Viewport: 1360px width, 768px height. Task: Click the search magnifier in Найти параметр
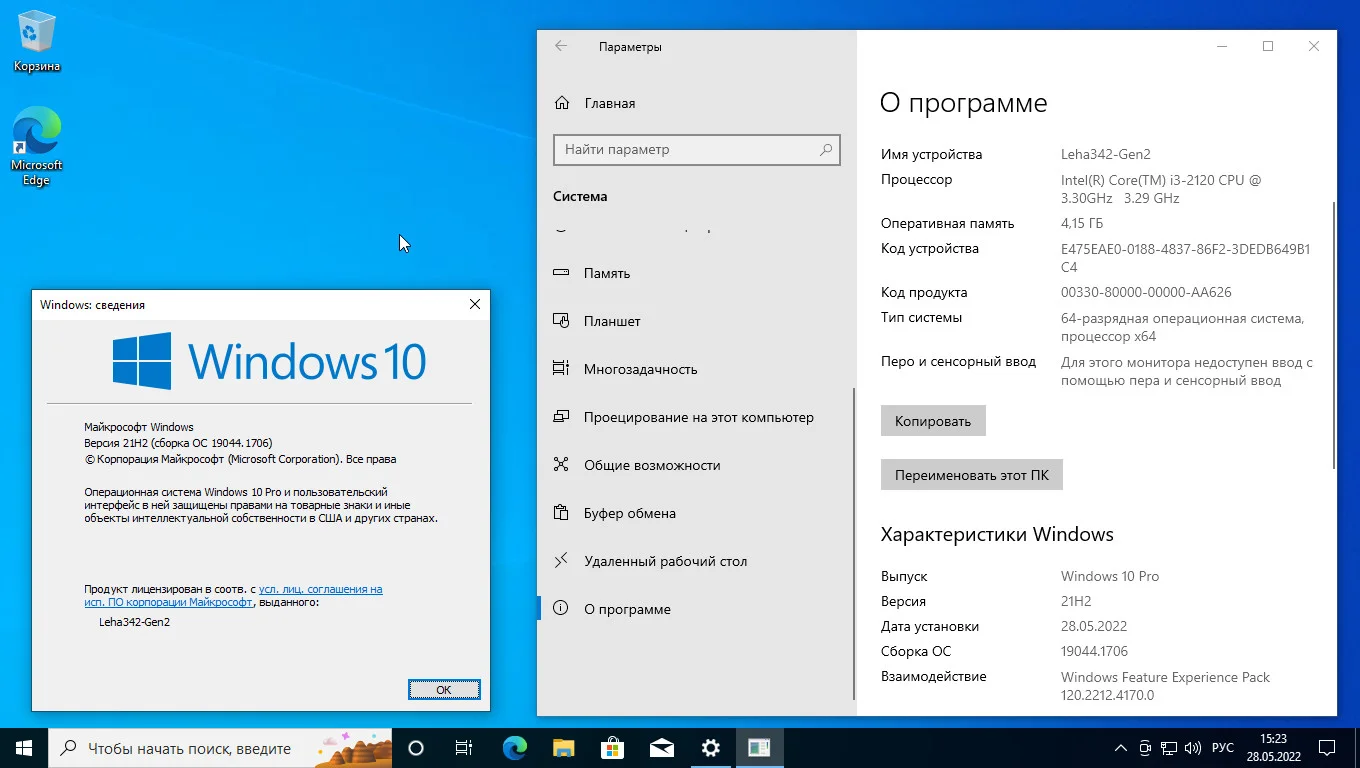[x=826, y=150]
